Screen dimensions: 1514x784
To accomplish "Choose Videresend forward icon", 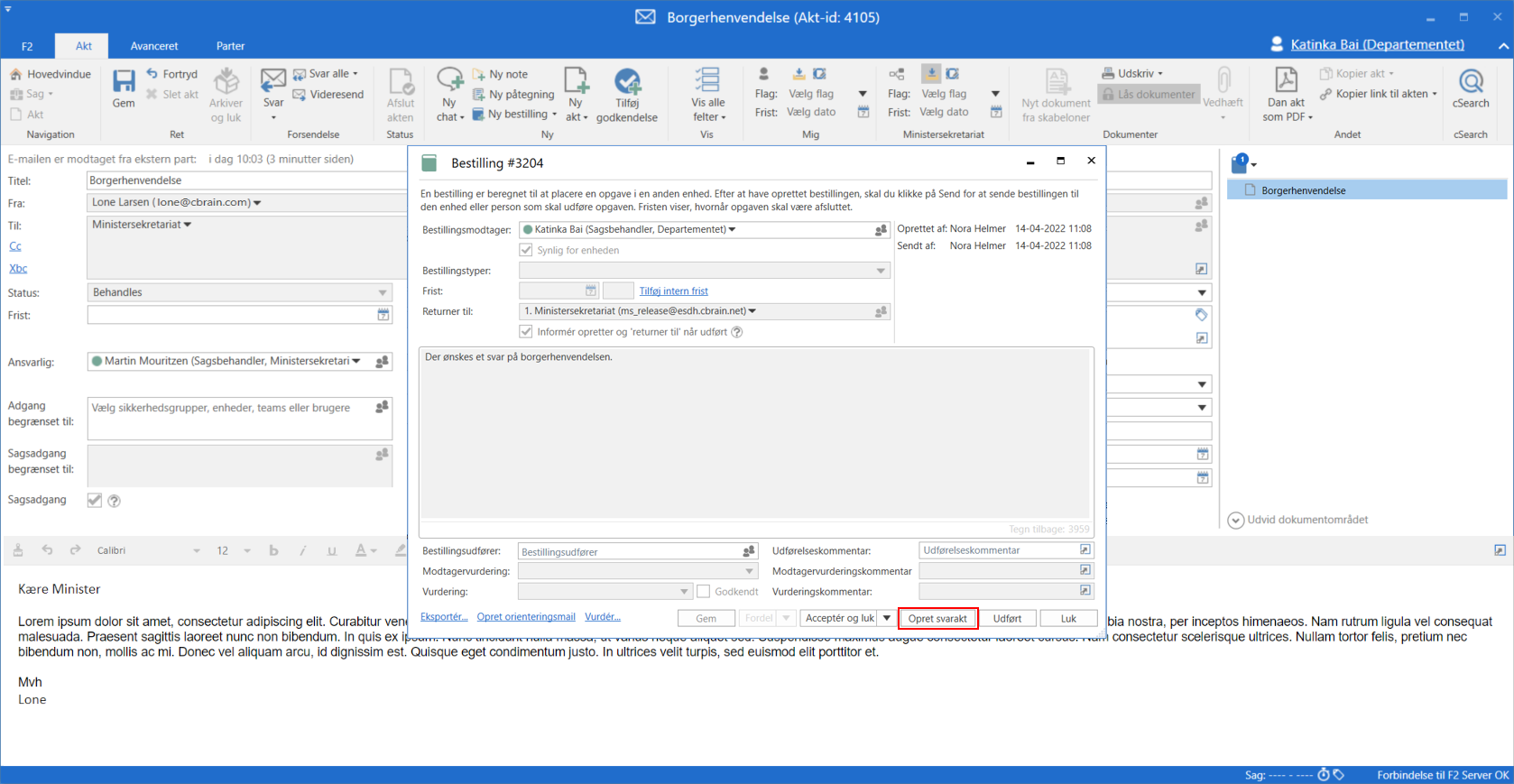I will [x=328, y=94].
